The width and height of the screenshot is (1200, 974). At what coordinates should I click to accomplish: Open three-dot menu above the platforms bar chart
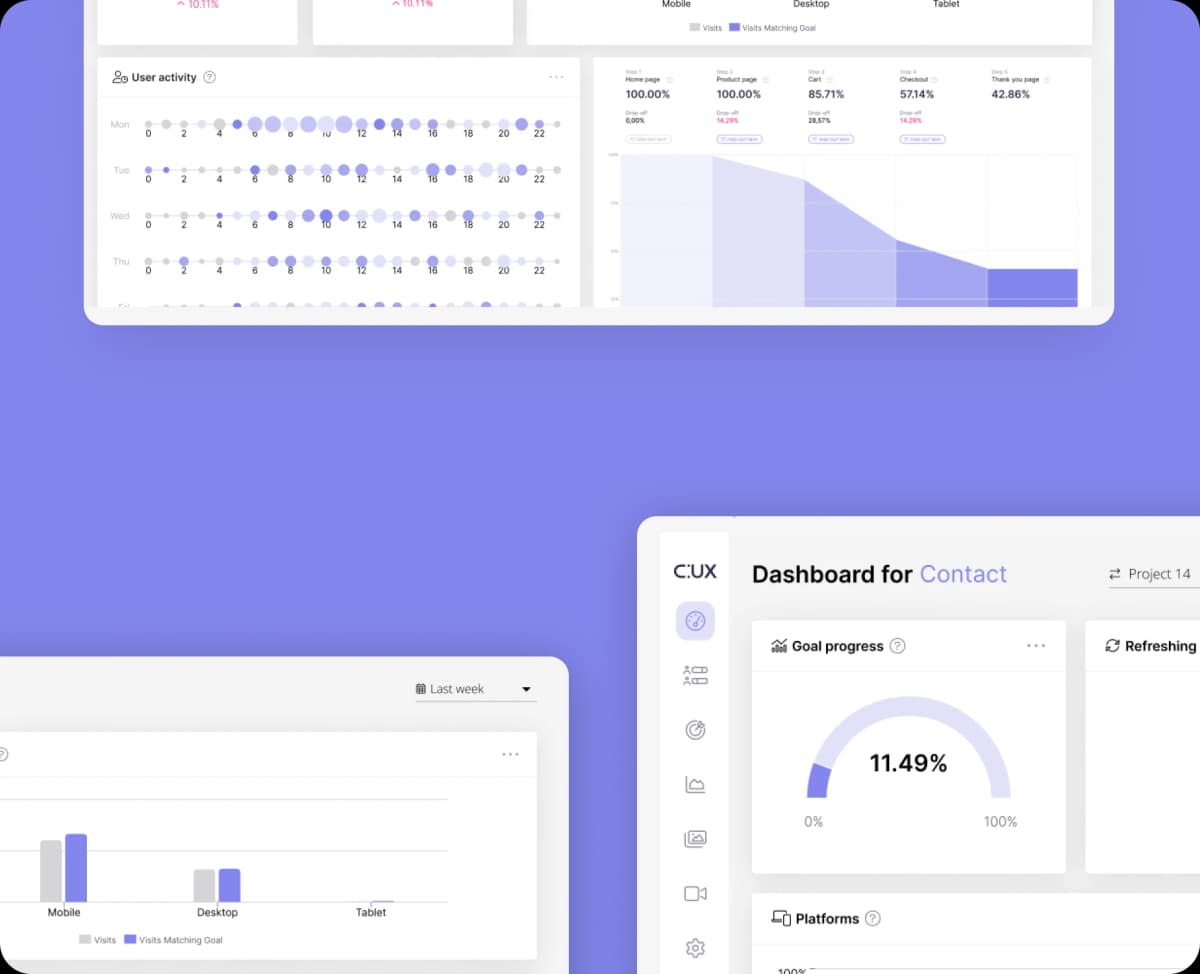(510, 754)
